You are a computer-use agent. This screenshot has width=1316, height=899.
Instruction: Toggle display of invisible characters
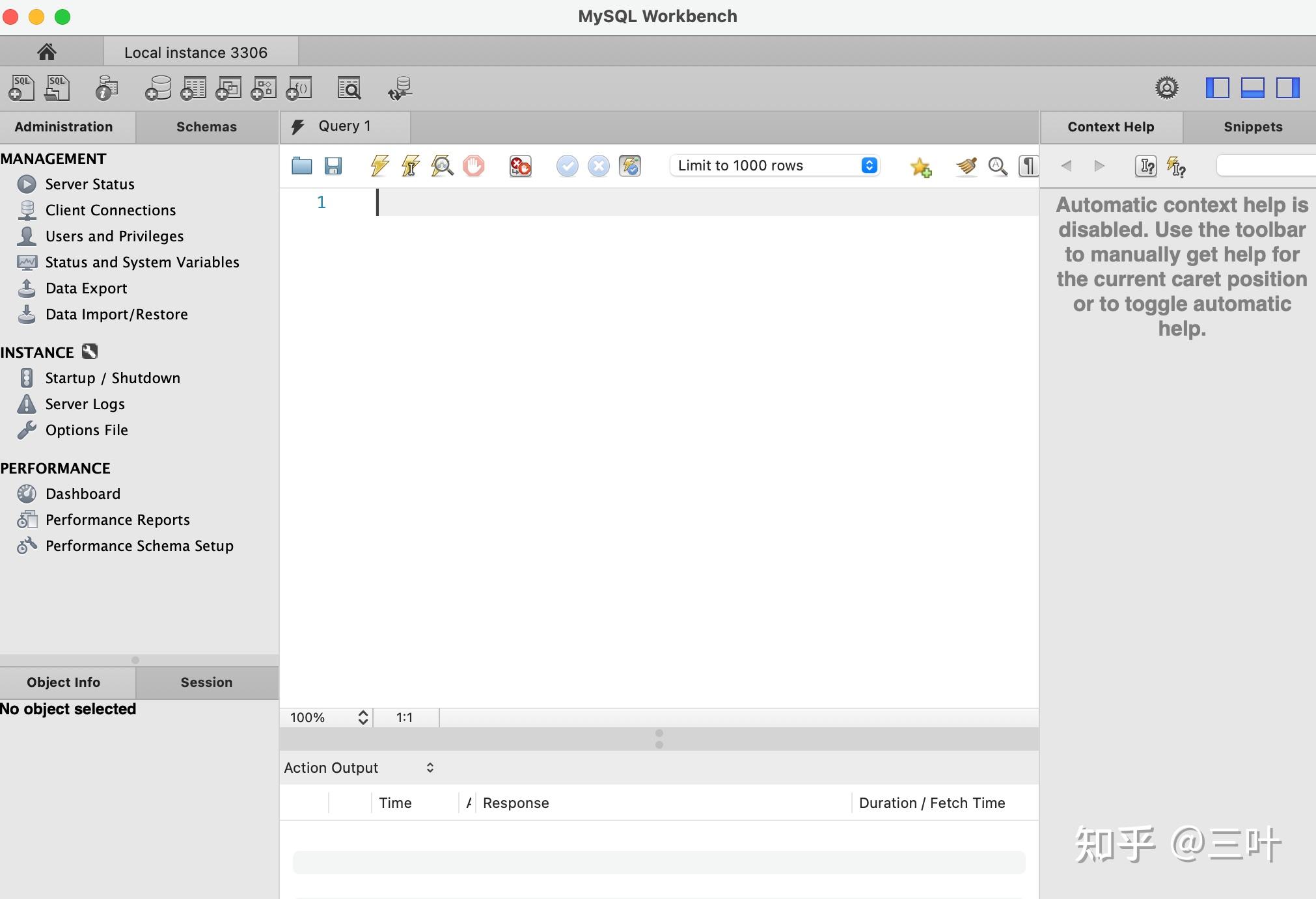click(1027, 166)
